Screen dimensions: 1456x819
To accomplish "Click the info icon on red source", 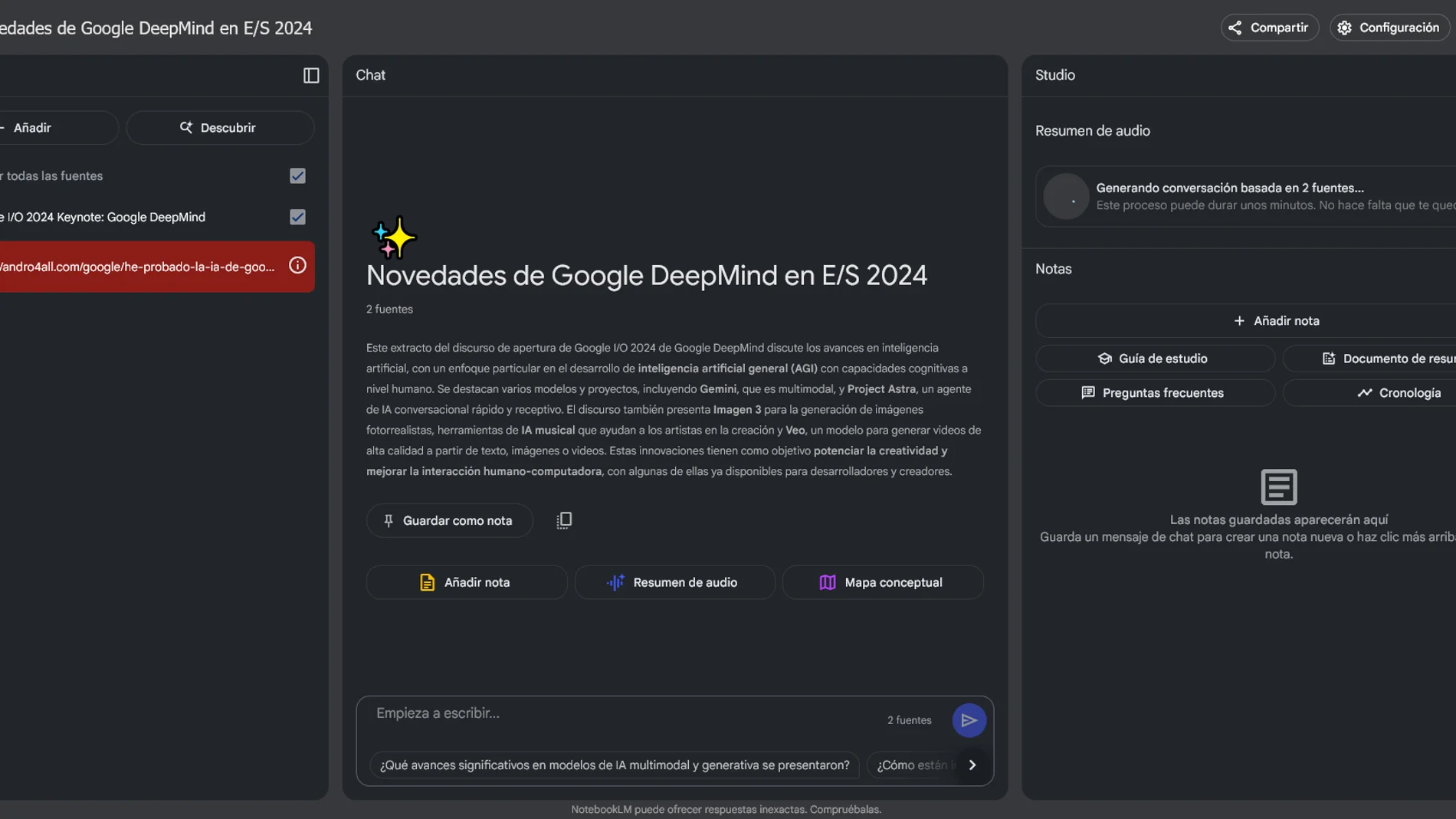I will pyautogui.click(x=297, y=266).
